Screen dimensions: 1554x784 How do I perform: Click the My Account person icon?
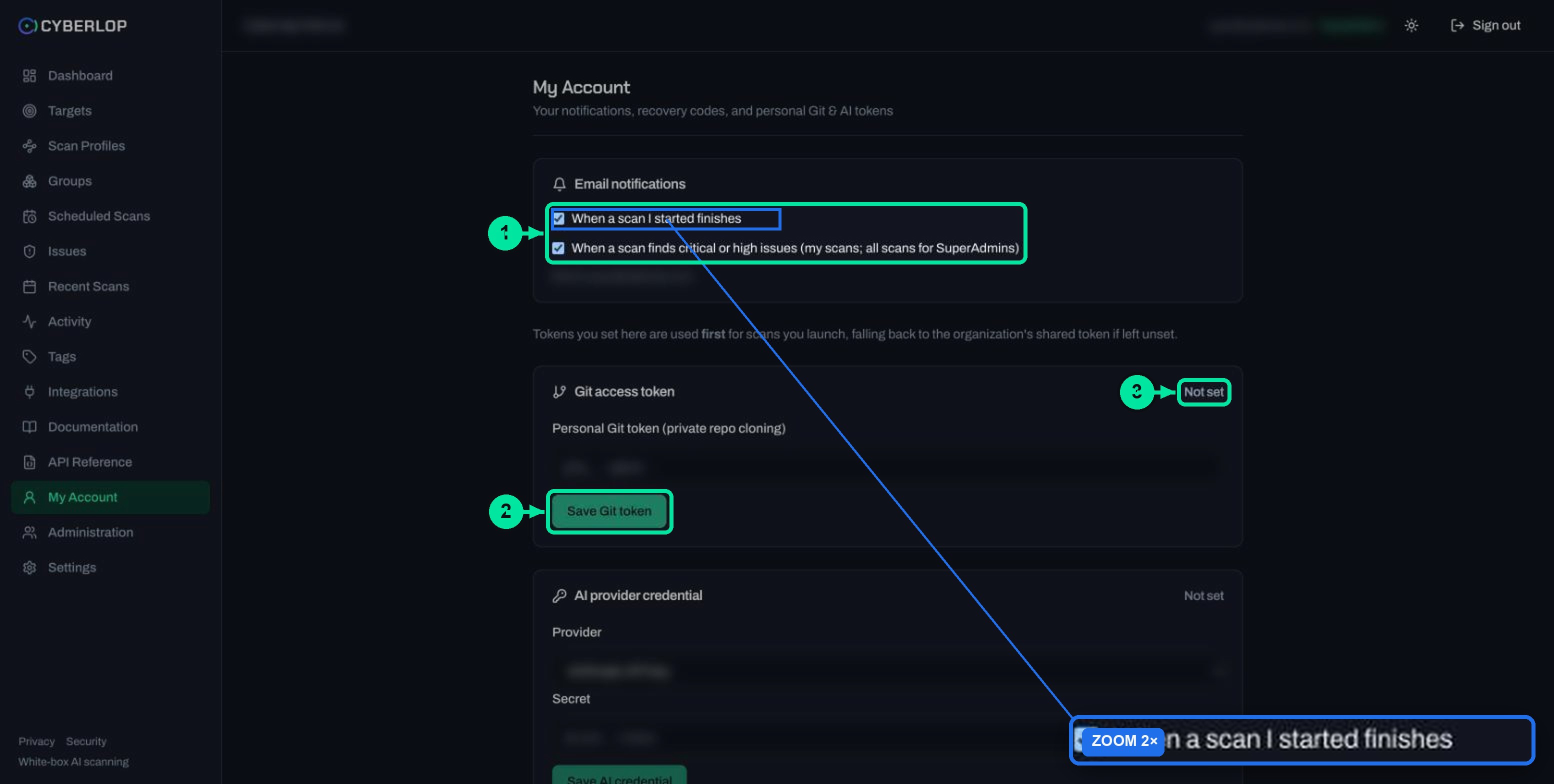[29, 497]
